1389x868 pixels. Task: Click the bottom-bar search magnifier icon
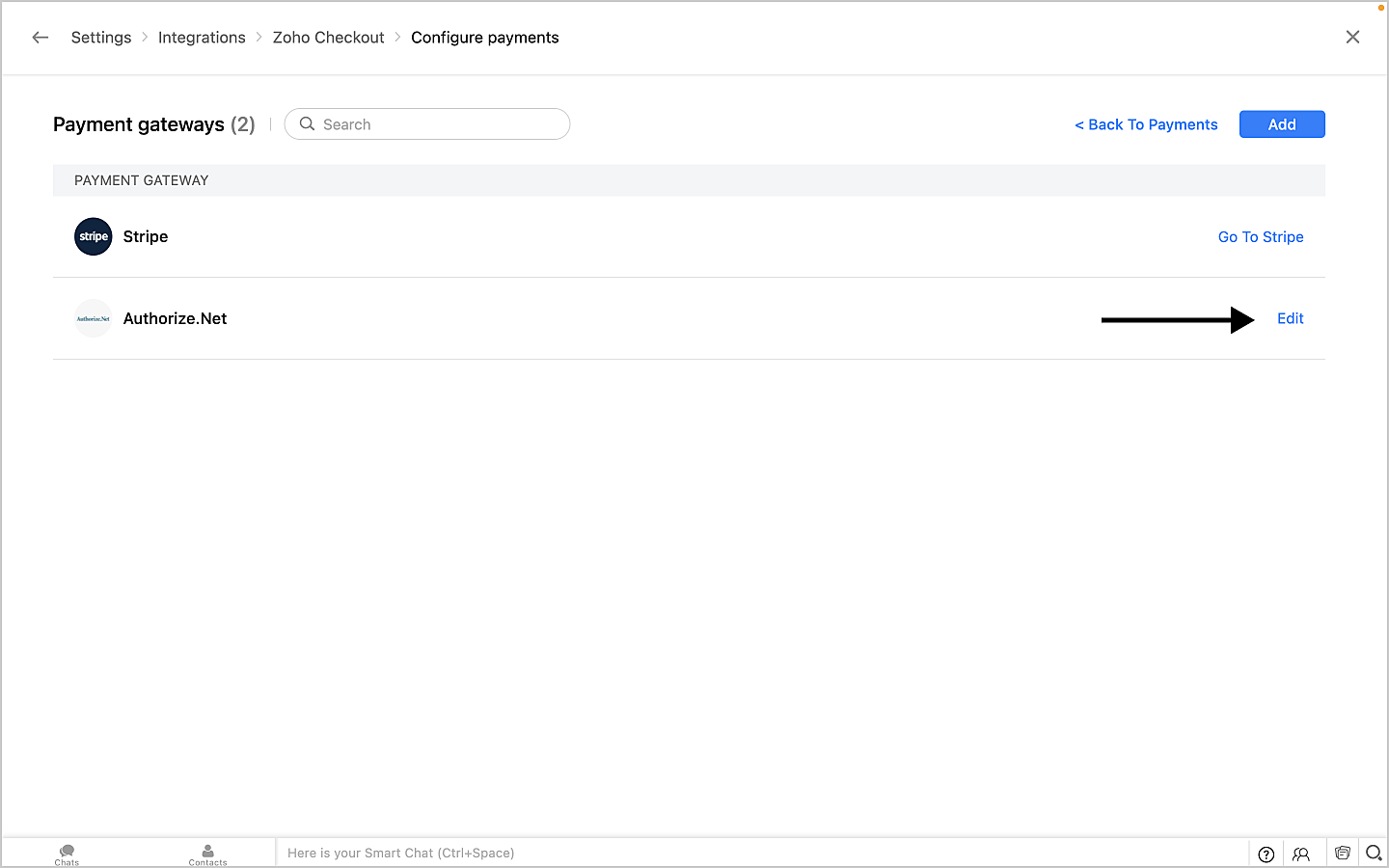point(1375,853)
